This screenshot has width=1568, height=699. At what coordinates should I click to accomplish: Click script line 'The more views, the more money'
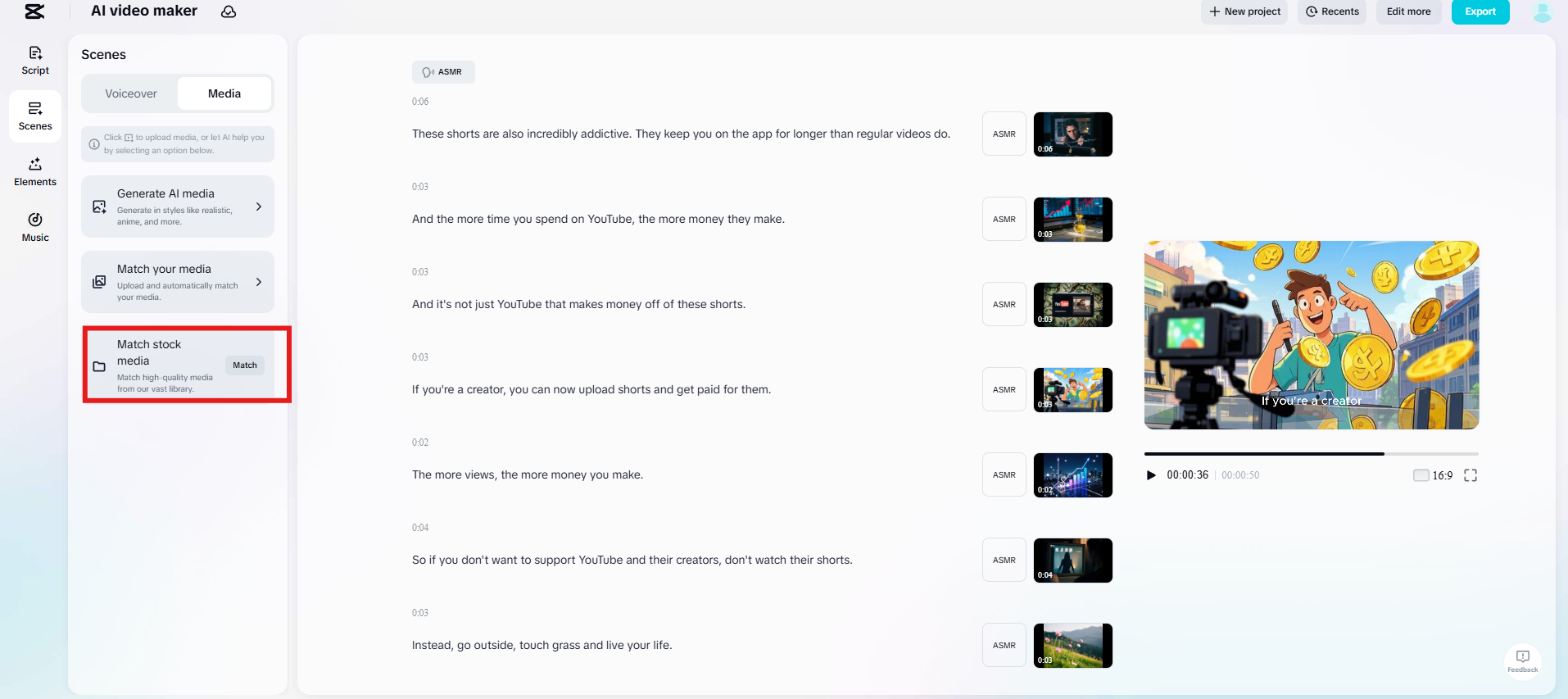[x=528, y=474]
